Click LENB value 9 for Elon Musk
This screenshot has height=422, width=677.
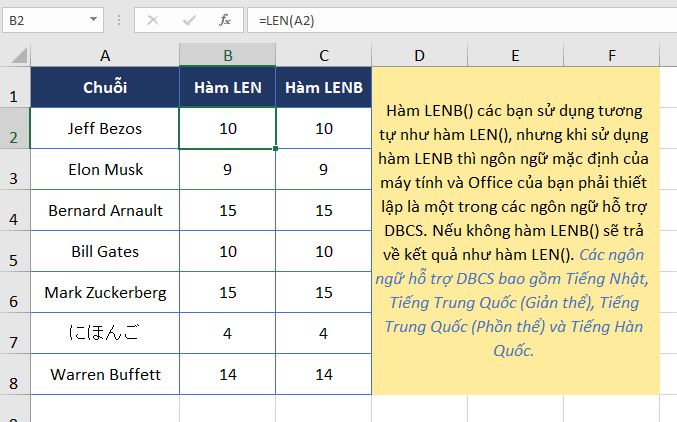tap(324, 169)
